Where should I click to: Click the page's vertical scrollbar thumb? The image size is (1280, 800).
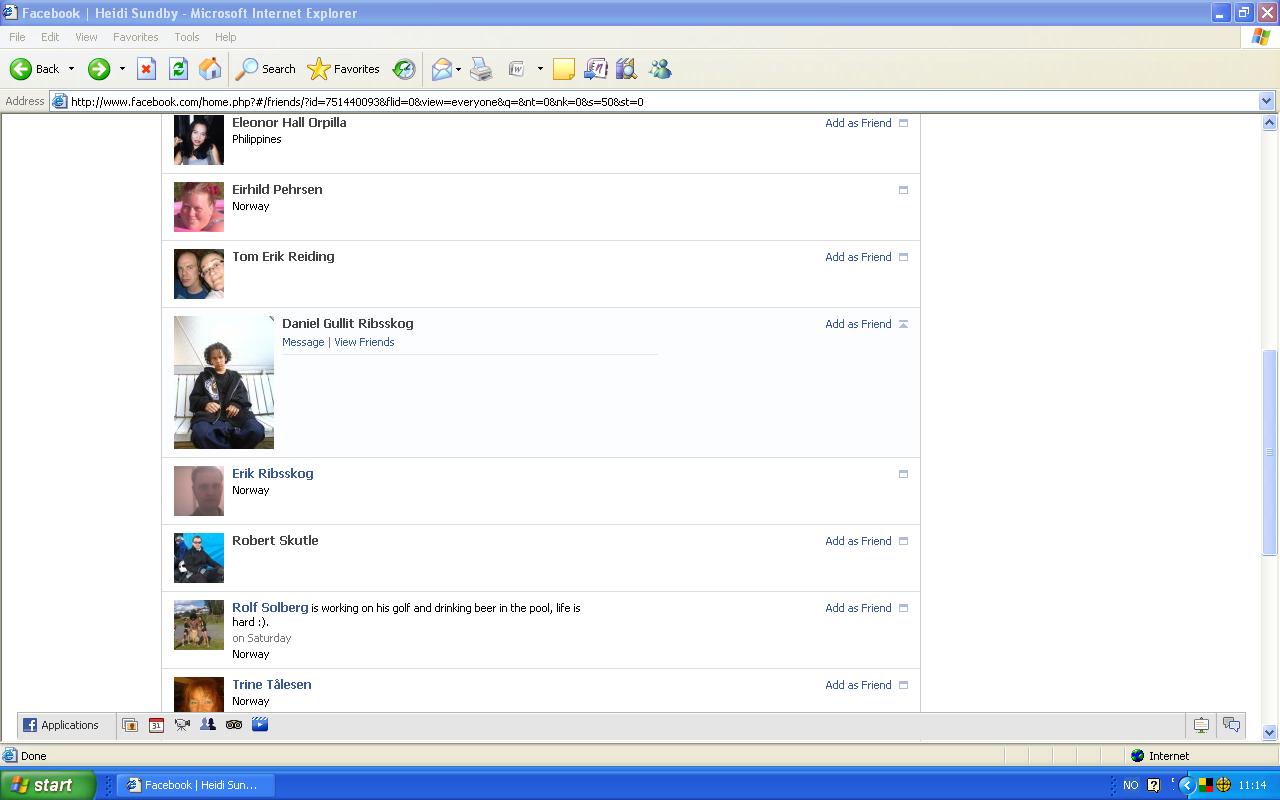1270,452
